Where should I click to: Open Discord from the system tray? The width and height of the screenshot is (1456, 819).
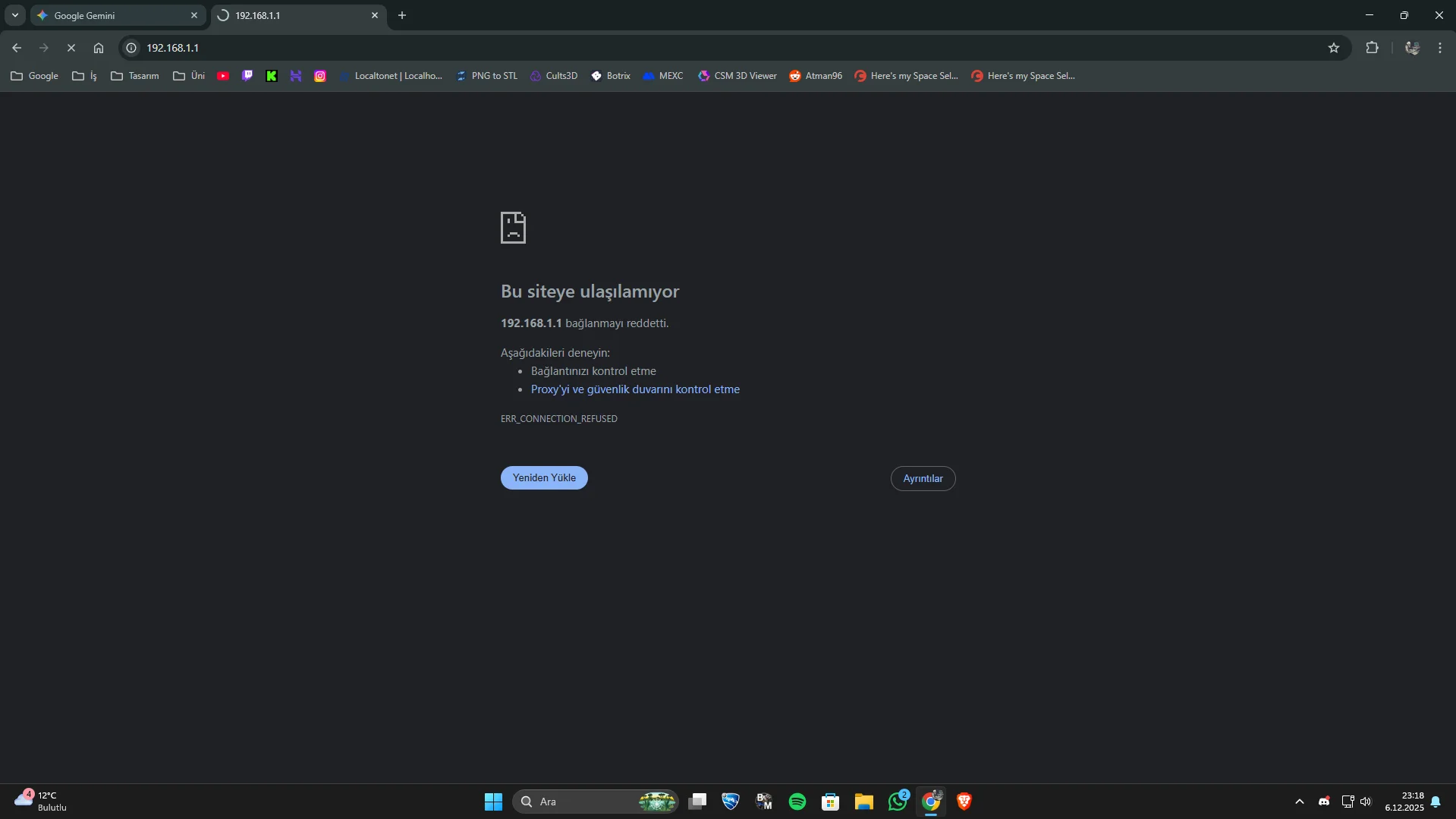point(1324,802)
